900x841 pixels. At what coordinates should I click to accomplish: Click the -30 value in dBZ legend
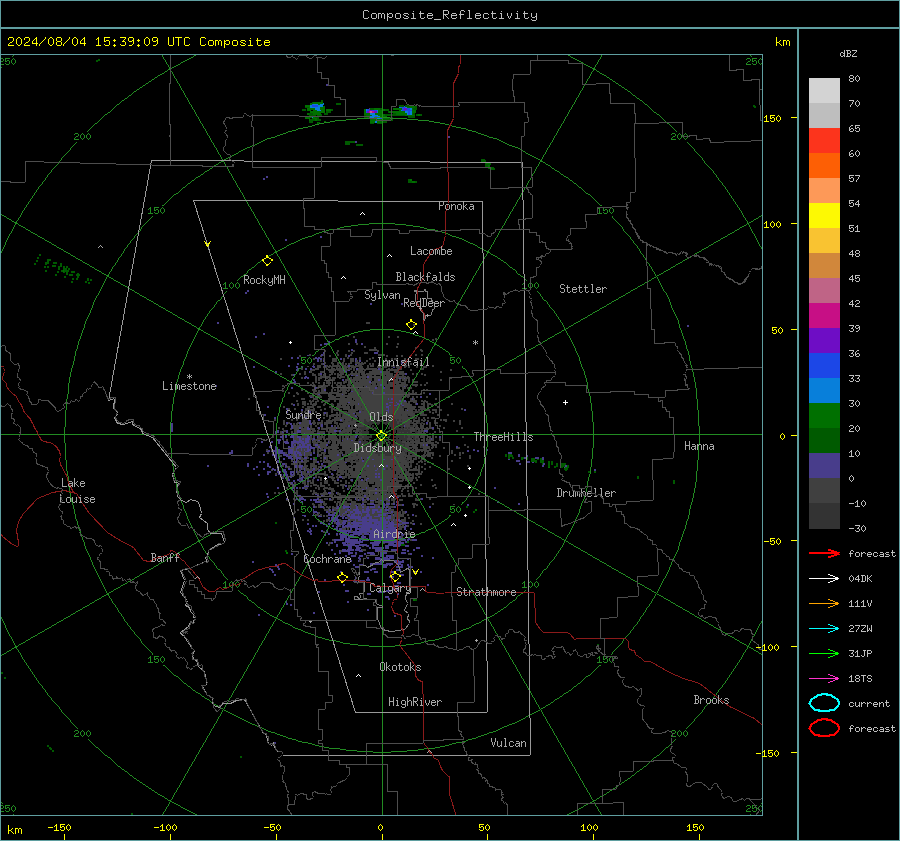[x=858, y=528]
